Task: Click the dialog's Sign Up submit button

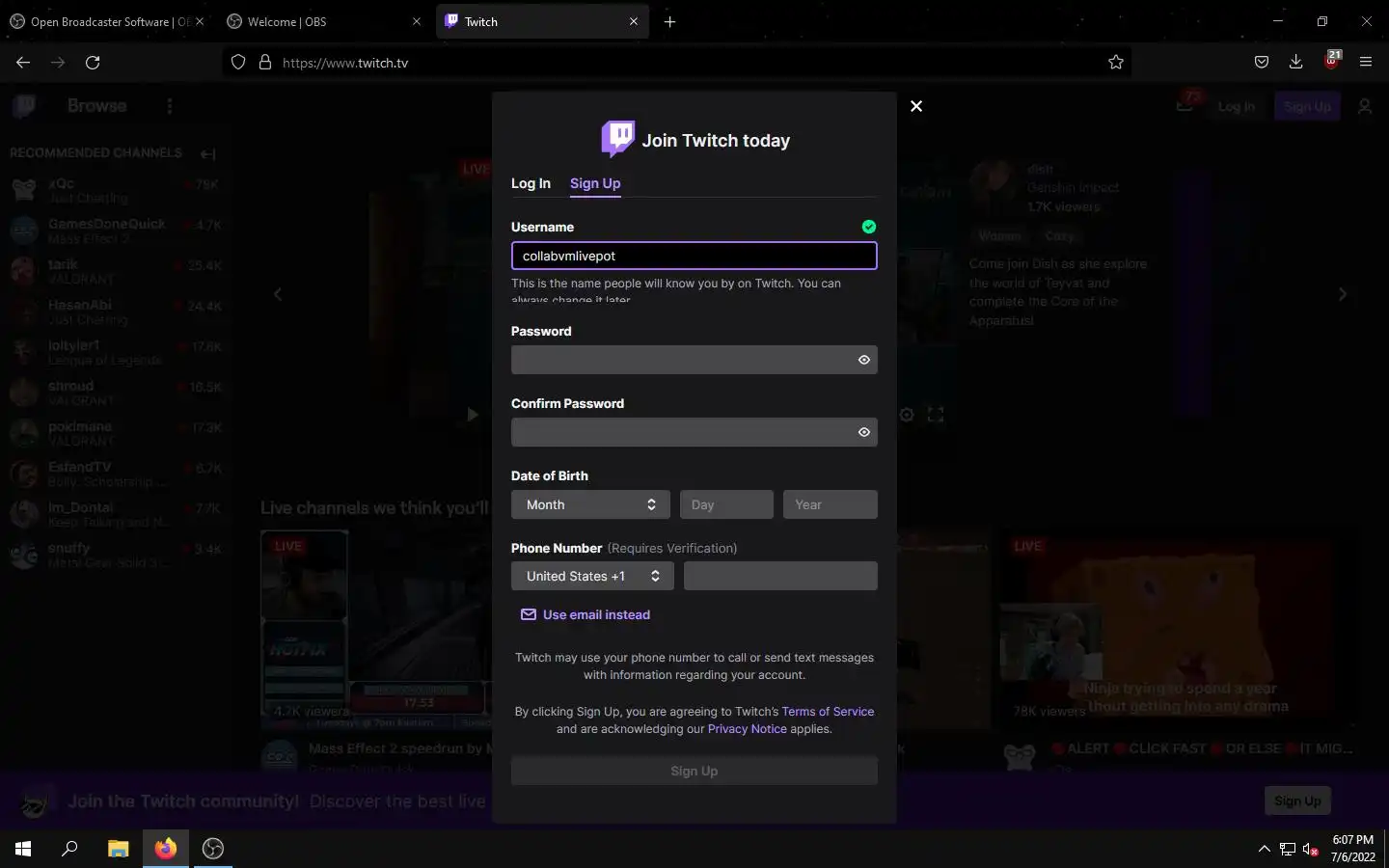Action: tap(694, 771)
